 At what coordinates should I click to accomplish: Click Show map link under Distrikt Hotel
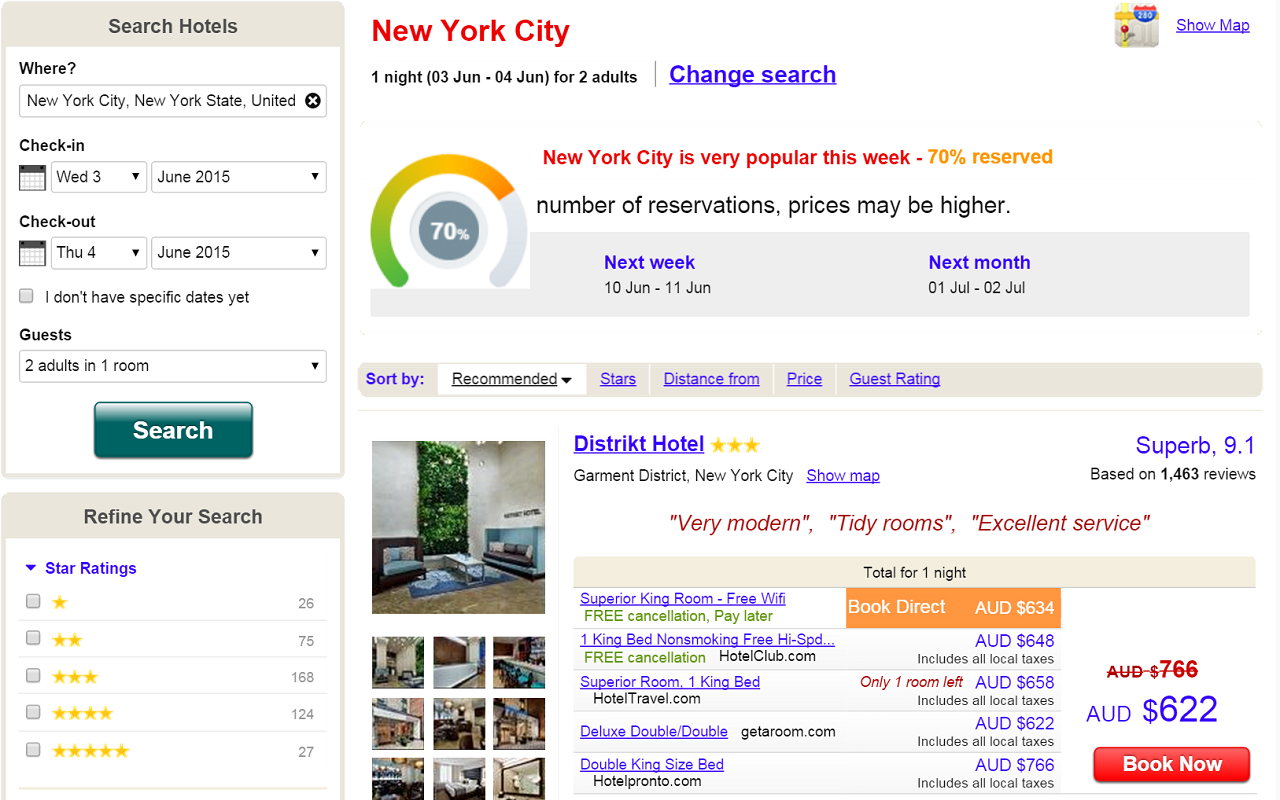(x=843, y=476)
